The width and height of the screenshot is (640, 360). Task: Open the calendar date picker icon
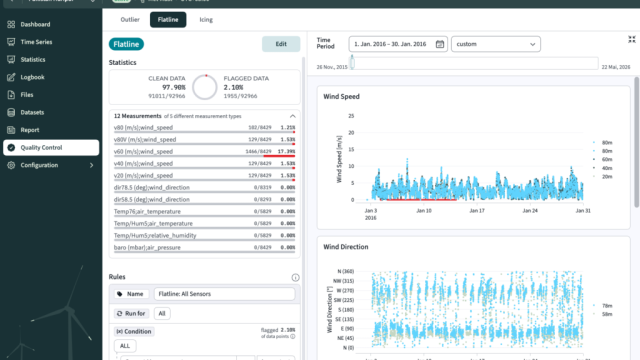click(x=440, y=44)
